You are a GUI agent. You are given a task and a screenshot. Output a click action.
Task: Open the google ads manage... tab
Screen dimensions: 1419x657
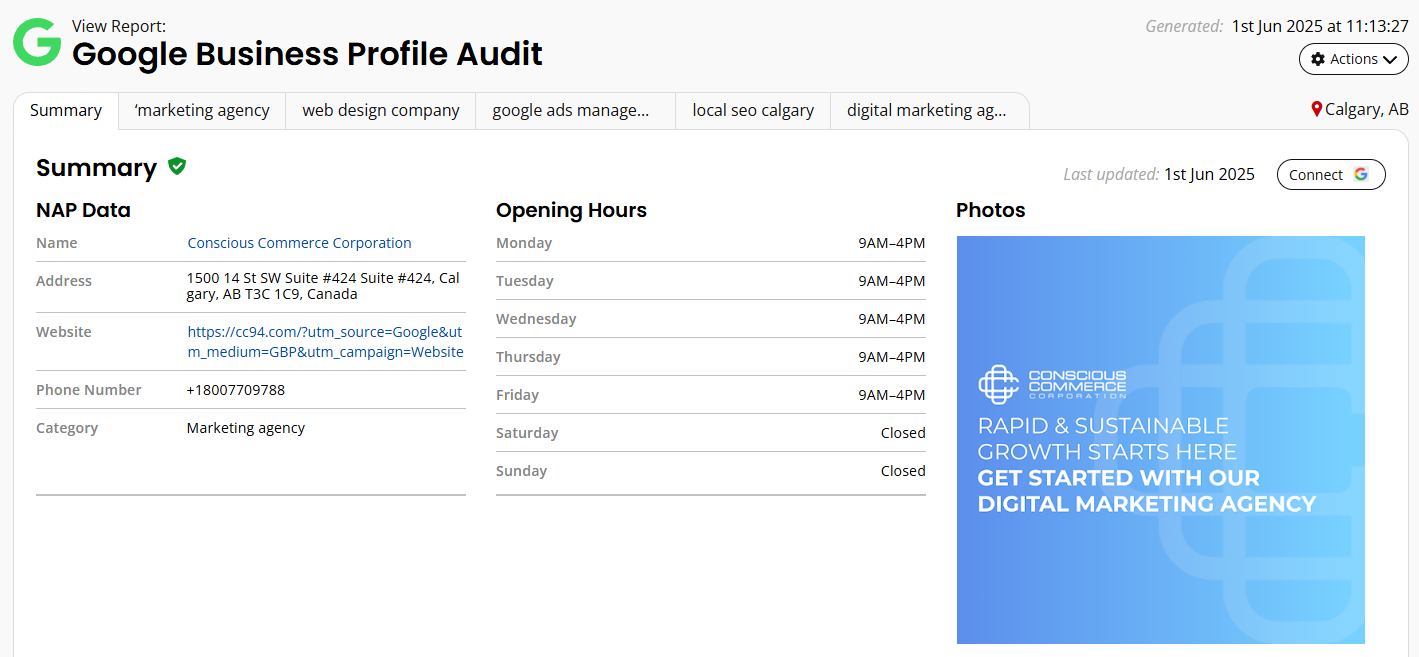point(575,110)
